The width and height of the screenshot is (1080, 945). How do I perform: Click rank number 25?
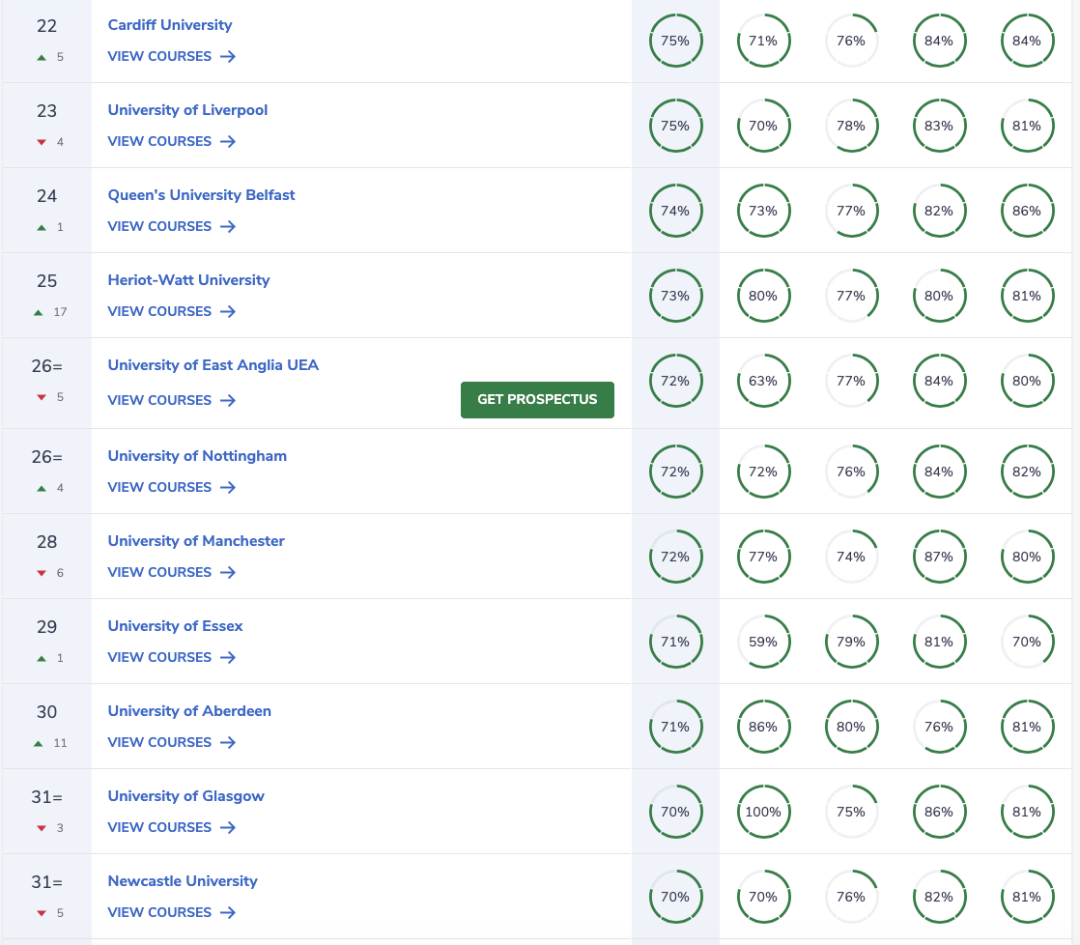point(47,281)
